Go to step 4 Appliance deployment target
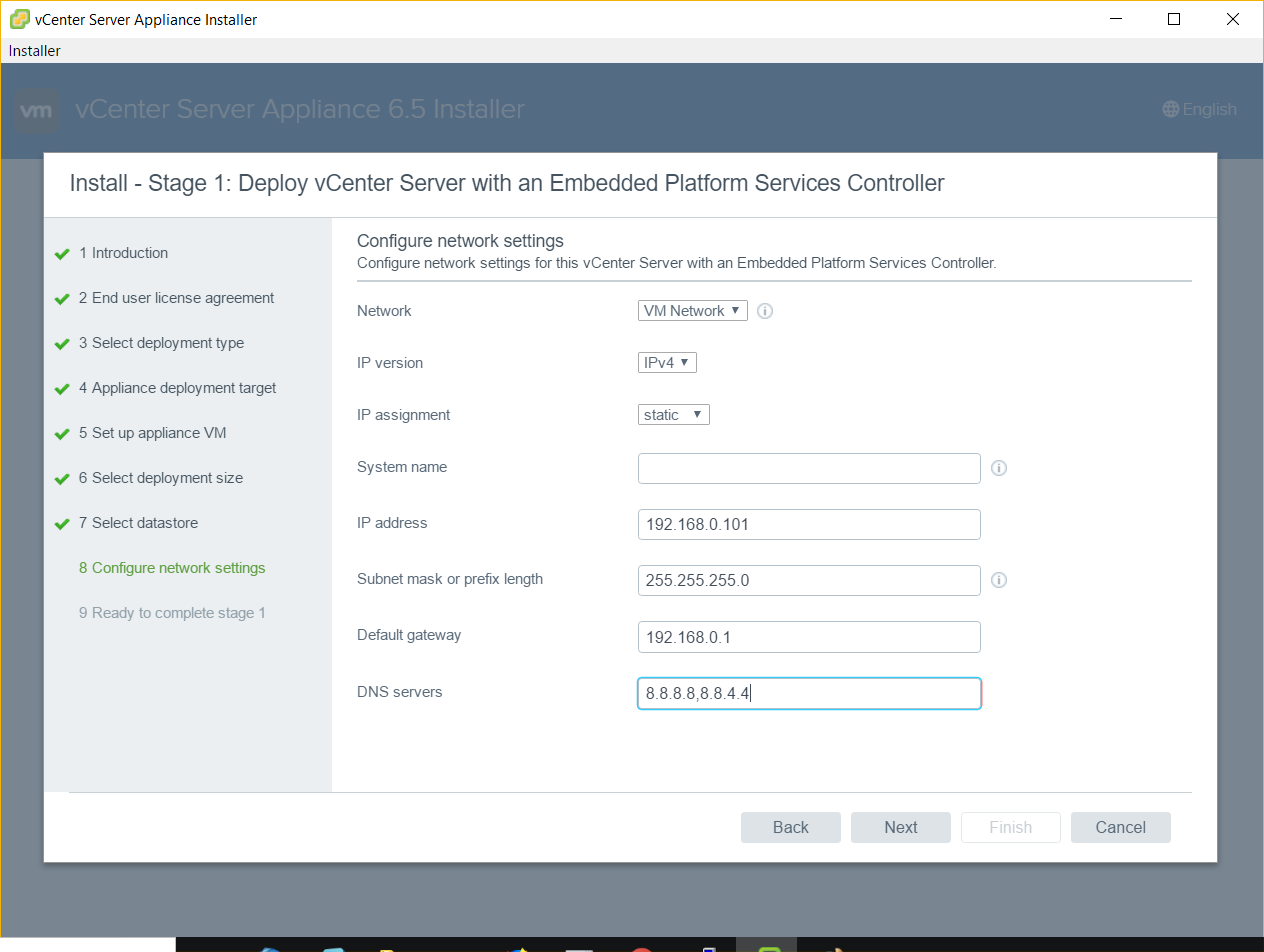The width and height of the screenshot is (1264, 952). [177, 388]
